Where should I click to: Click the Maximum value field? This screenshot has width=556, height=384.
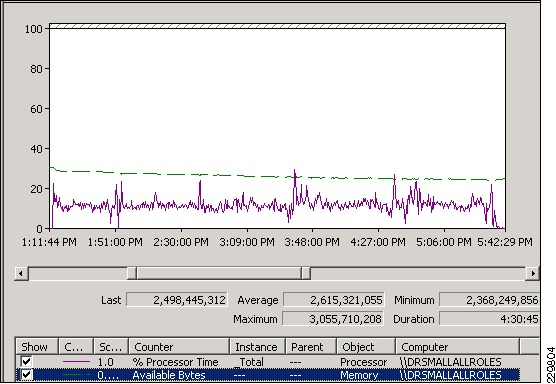[x=333, y=319]
